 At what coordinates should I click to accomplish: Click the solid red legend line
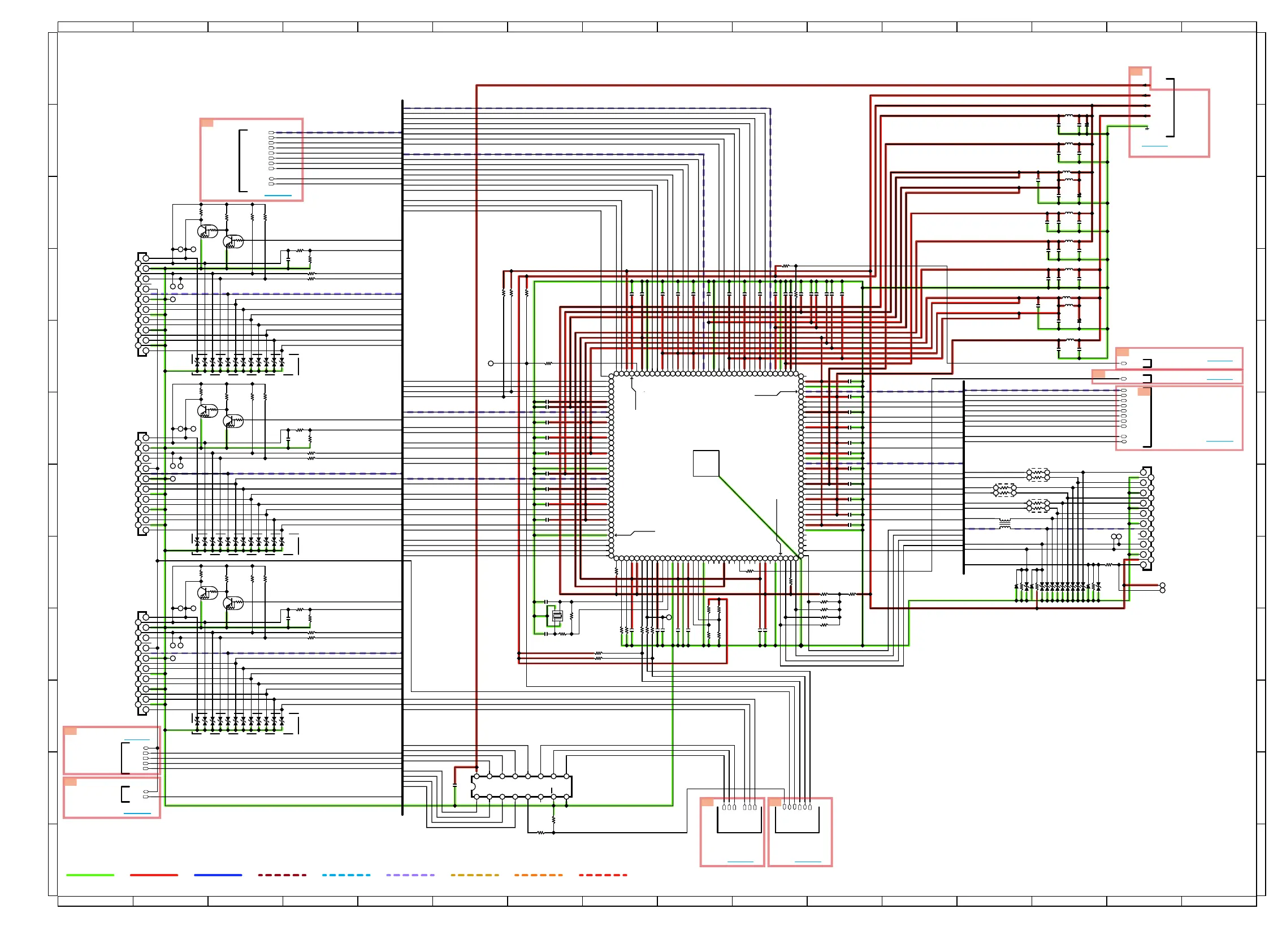point(154,875)
